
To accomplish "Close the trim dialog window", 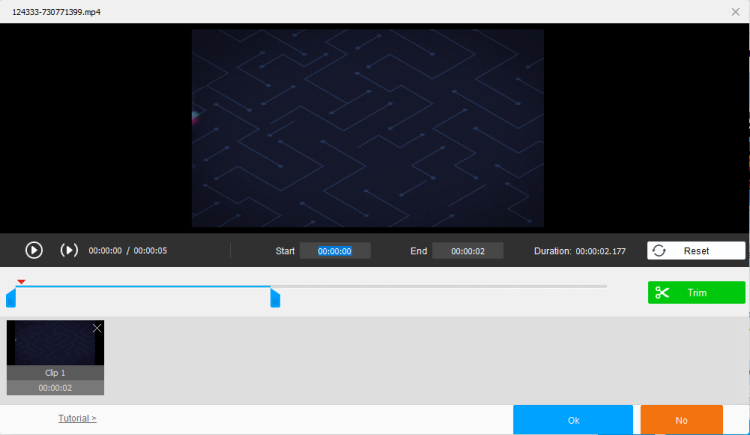I will (736, 11).
